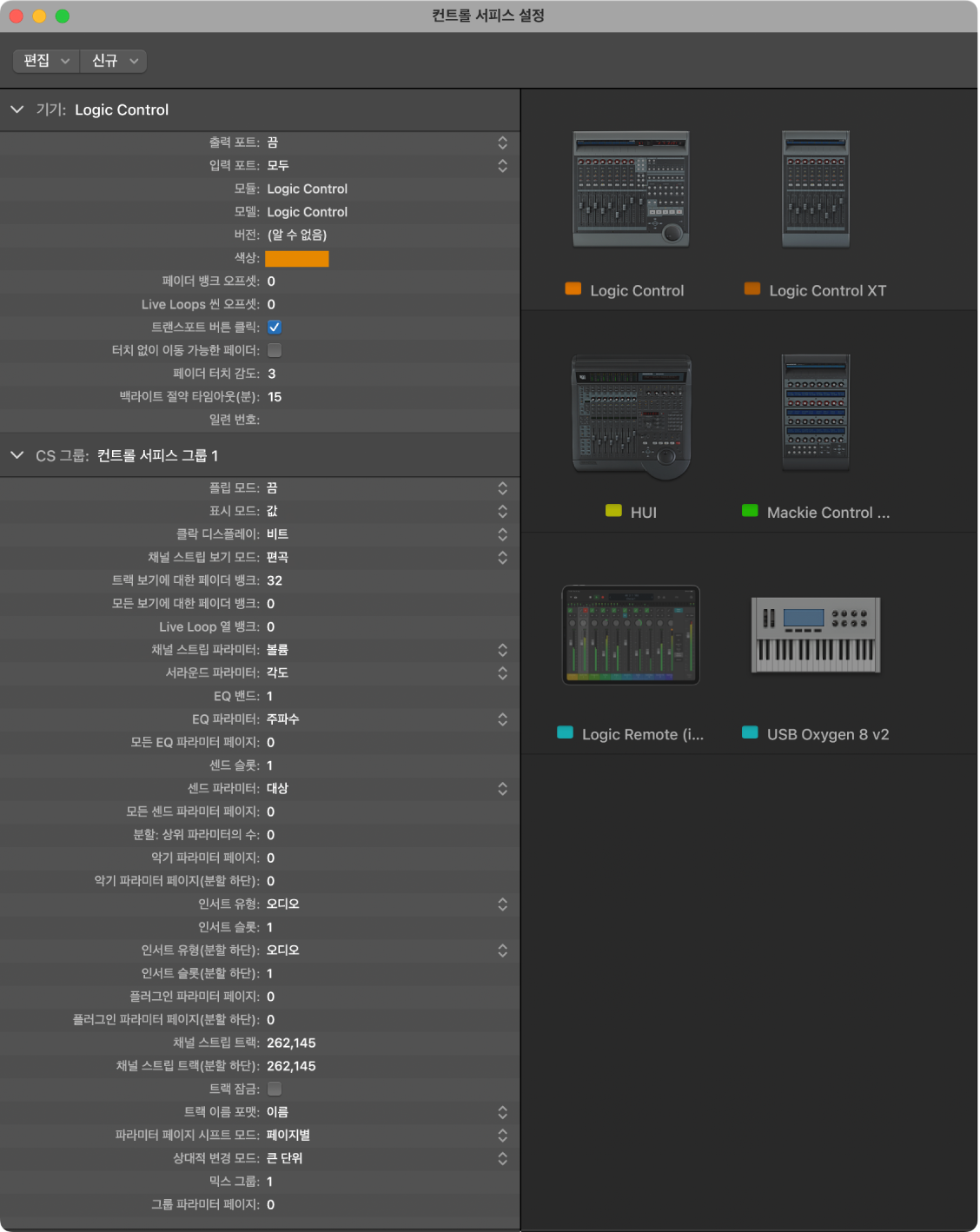Screen dimensions: 980x1232
Task: Open the 트랙 이름 포맷 popup menu
Action: coord(502,1112)
